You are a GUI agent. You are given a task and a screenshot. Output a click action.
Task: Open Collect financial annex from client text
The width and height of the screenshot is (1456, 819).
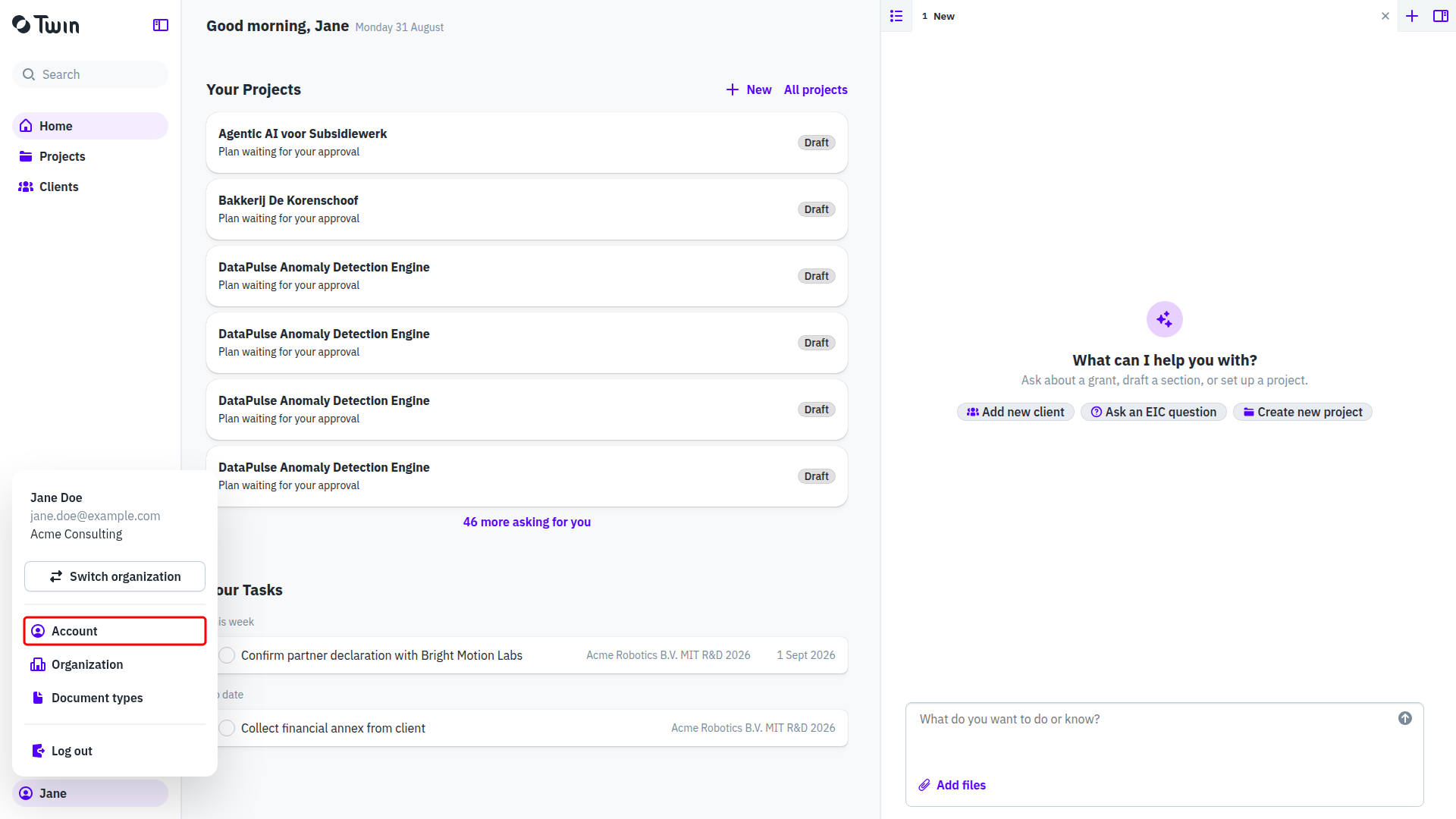[333, 728]
